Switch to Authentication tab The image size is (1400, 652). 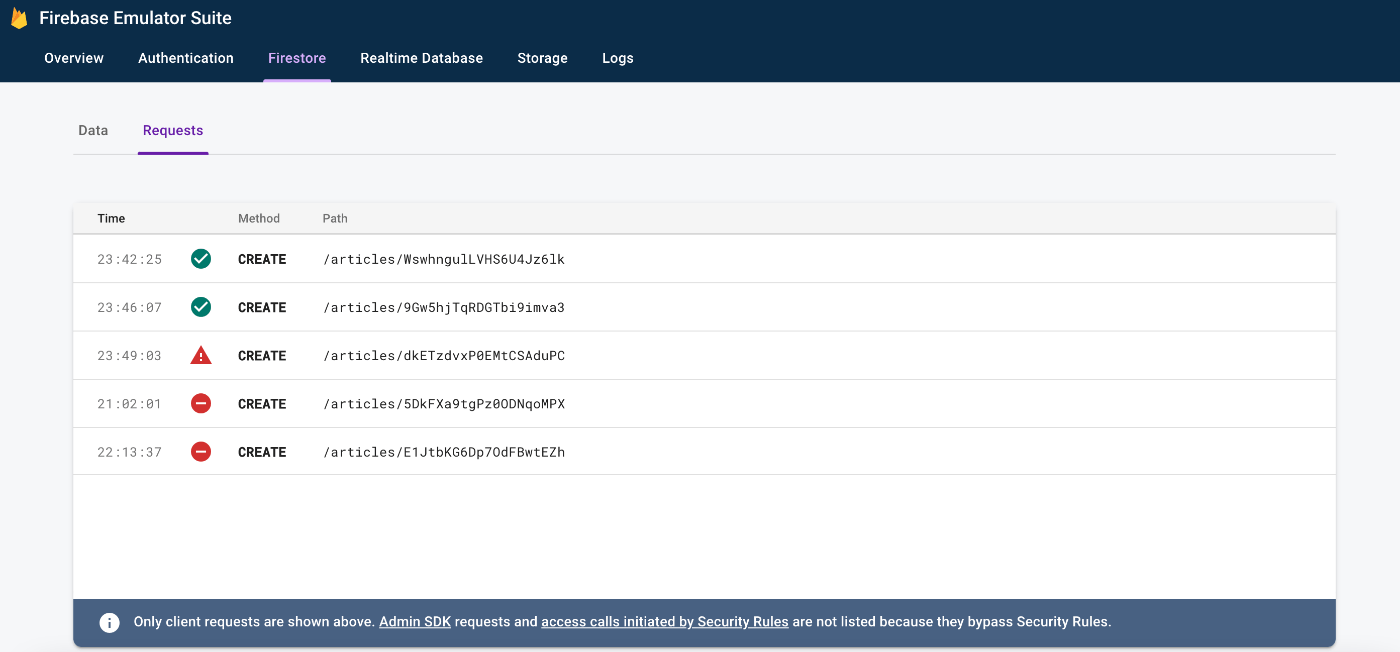[186, 58]
